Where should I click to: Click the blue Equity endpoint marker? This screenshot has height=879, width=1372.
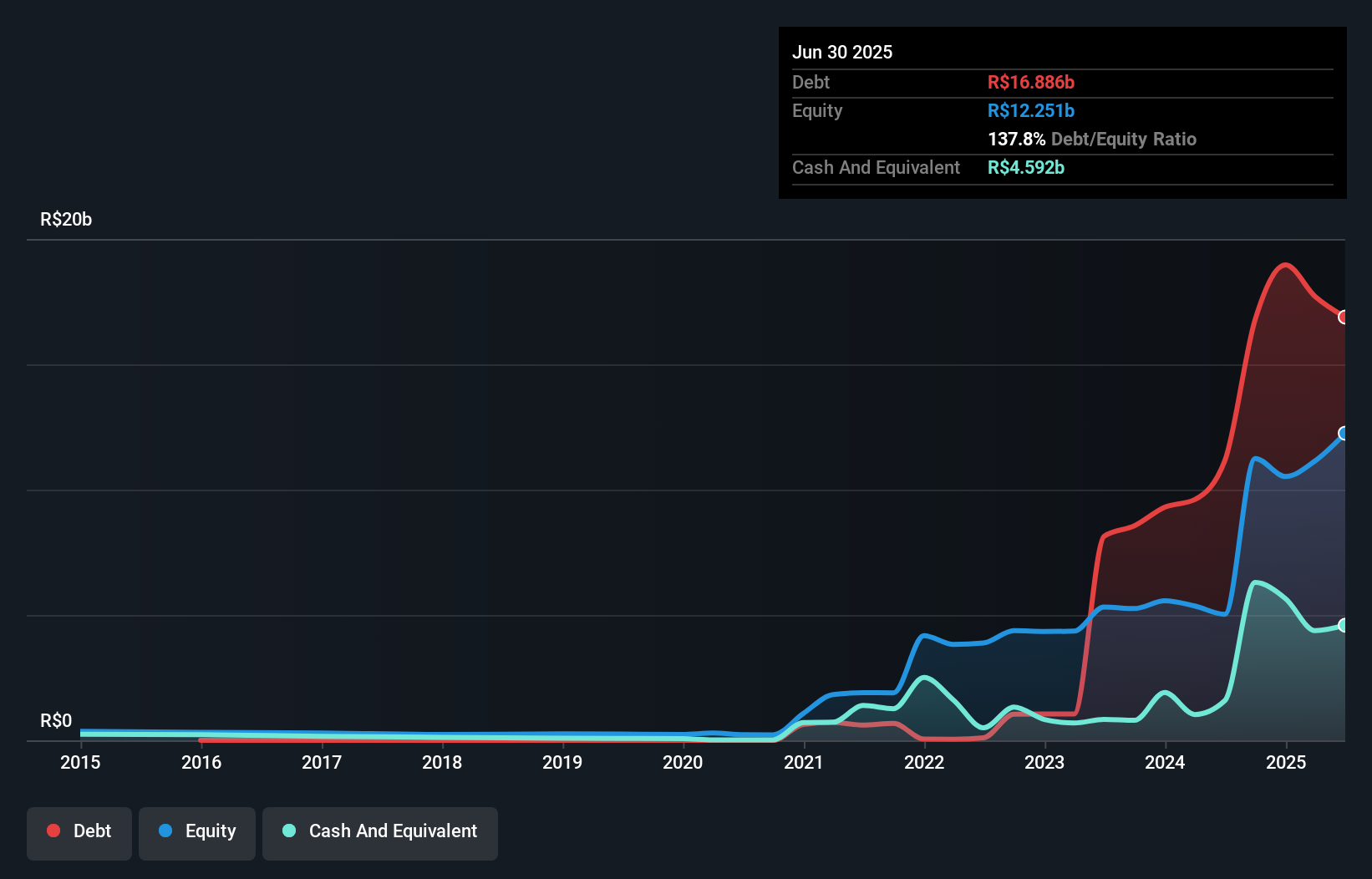[1344, 433]
